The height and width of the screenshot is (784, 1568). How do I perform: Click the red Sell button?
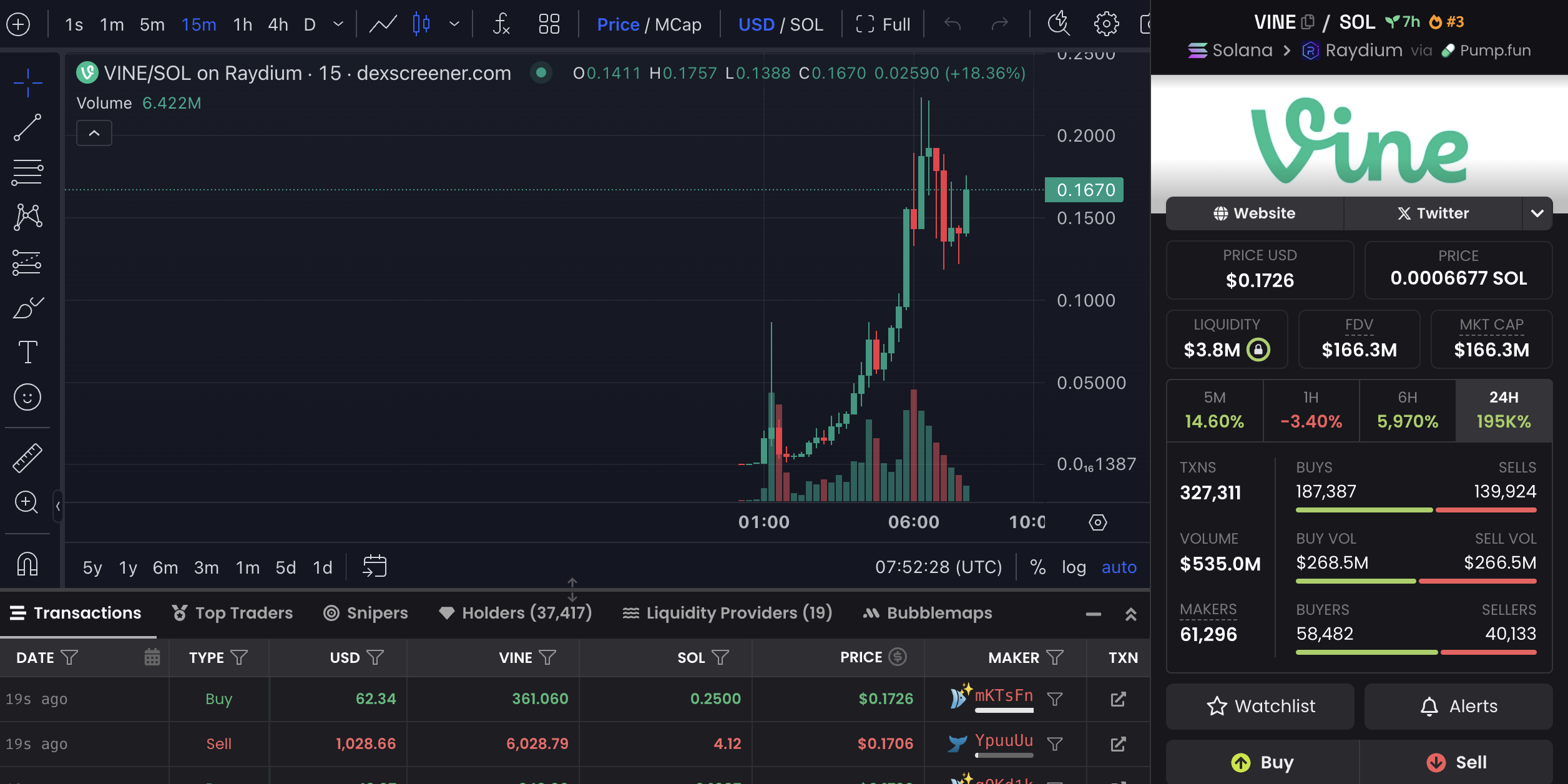pos(1456,762)
